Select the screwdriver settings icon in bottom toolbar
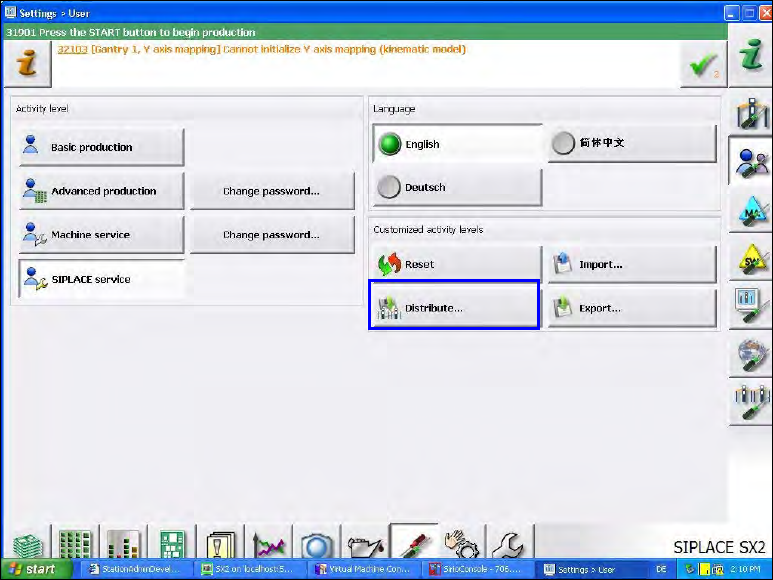The image size is (773, 580). click(x=414, y=542)
